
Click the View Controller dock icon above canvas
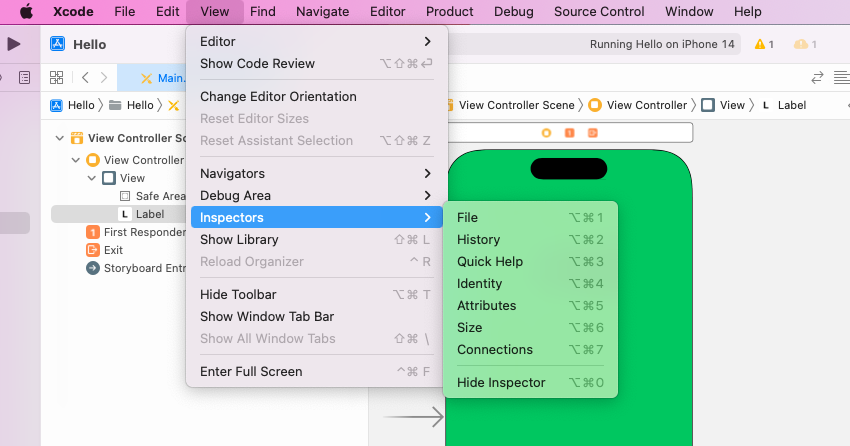546,133
